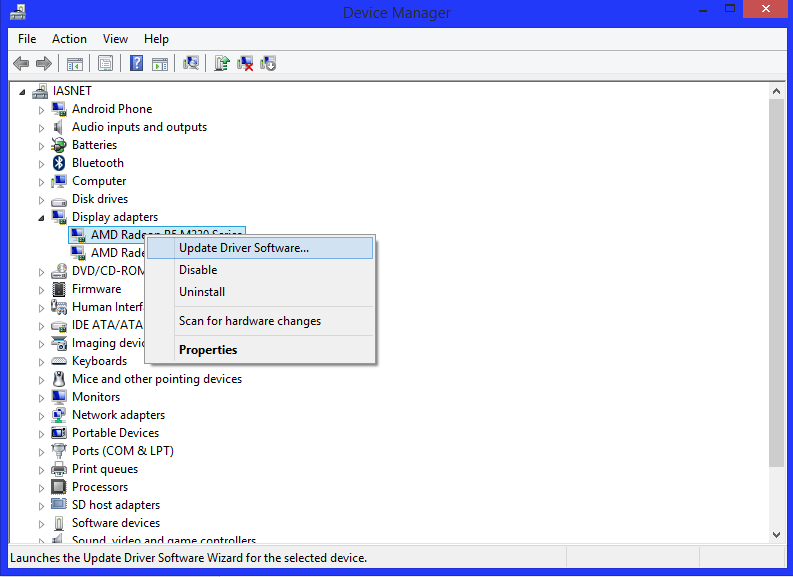The height and width of the screenshot is (577, 793).
Task: Click the Bluetooth device icon in tree
Action: (60, 163)
